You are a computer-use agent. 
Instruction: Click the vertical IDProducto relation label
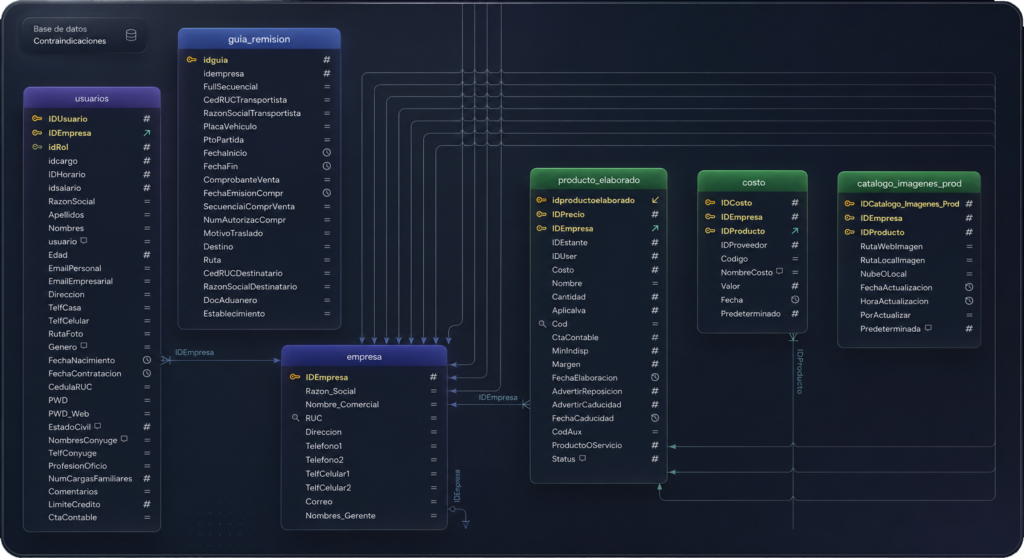click(x=800, y=371)
